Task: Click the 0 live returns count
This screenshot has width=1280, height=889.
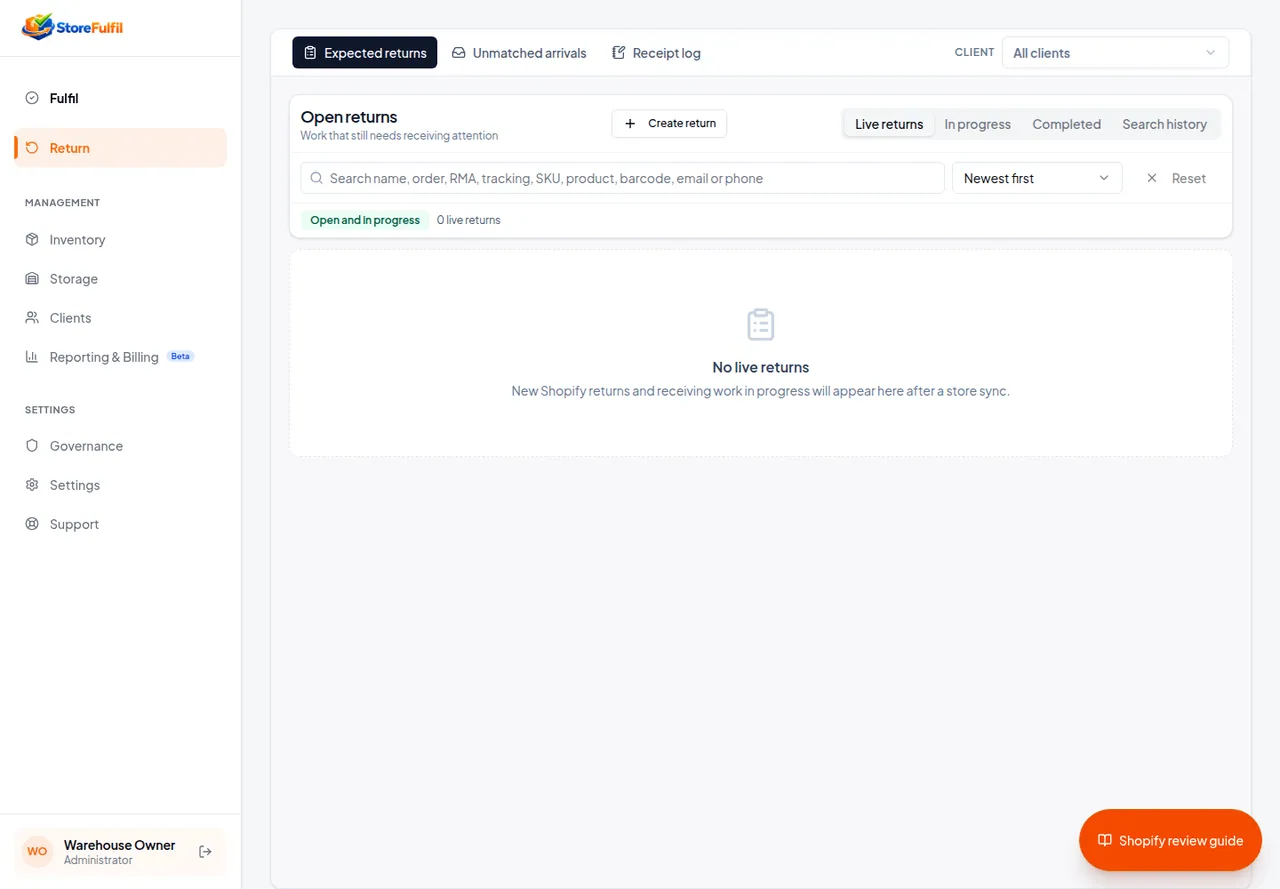Action: click(x=469, y=220)
